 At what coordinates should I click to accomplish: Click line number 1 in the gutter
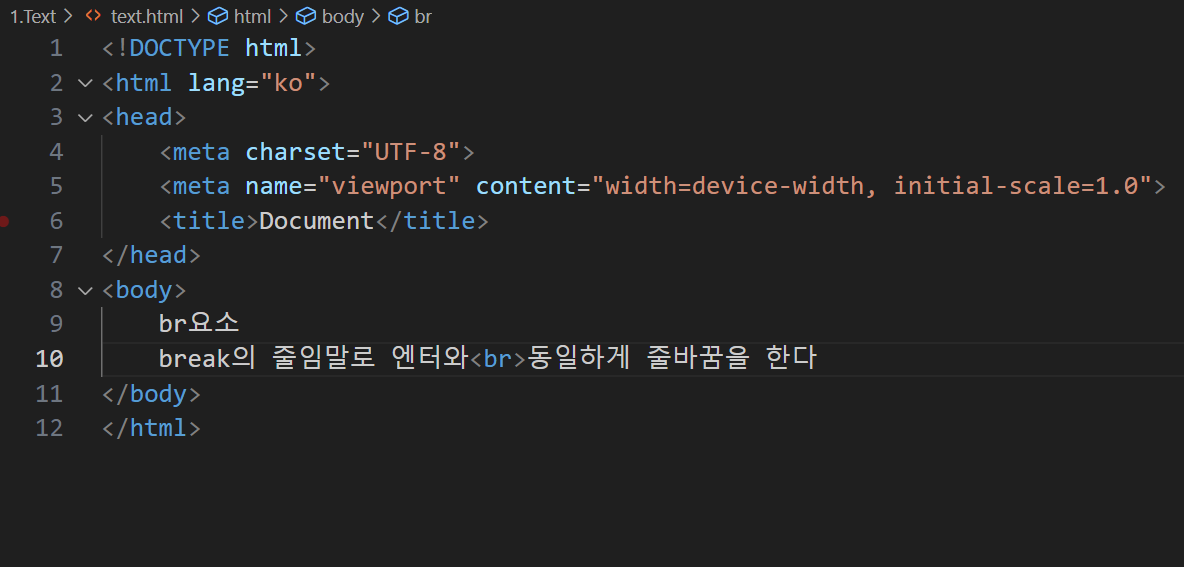point(56,49)
